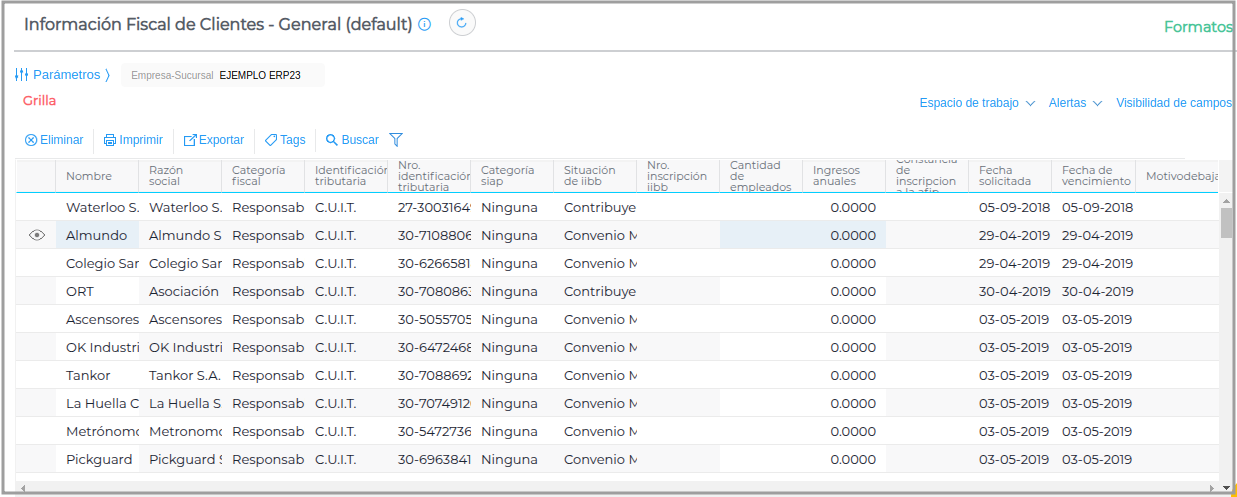Sort by Razón social column header
This screenshot has width=1237, height=497.
point(180,176)
